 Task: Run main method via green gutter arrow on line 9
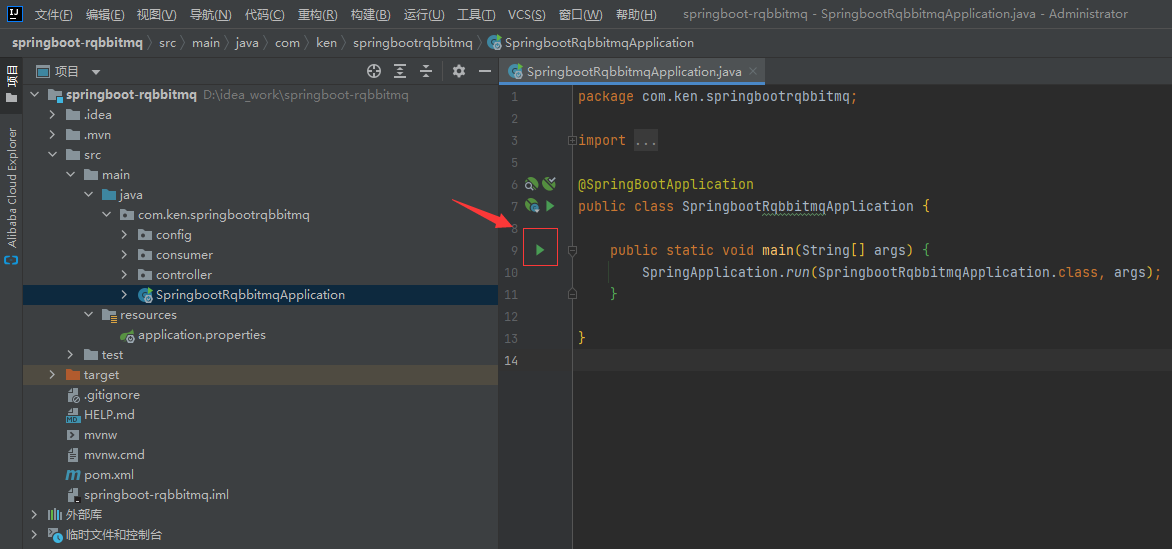point(540,250)
